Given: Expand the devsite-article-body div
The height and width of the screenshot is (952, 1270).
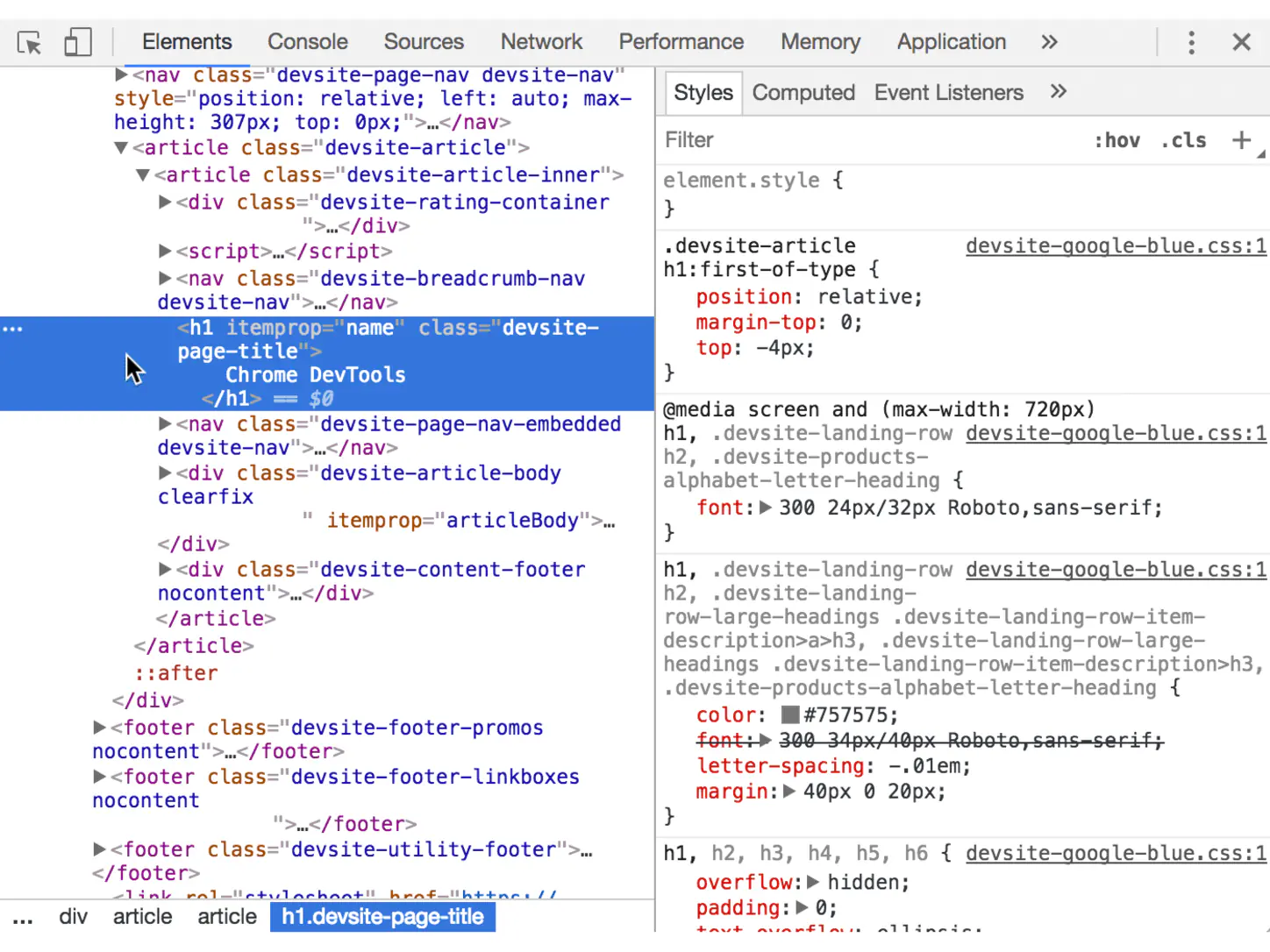Looking at the screenshot, I should tap(165, 473).
